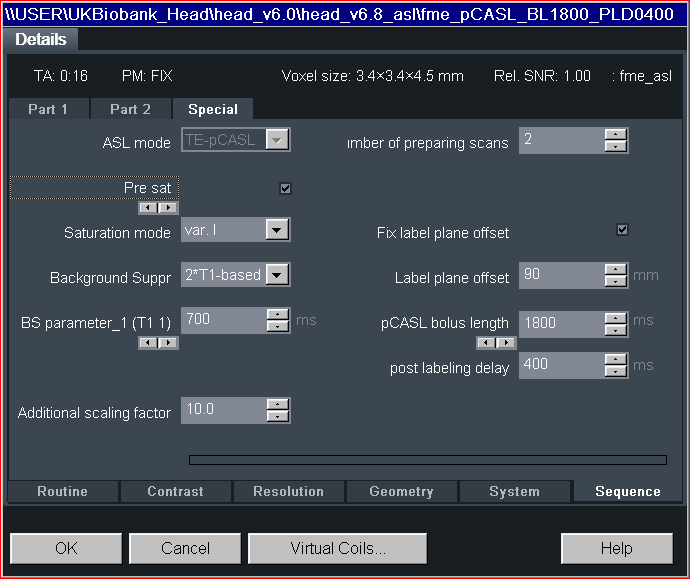Expand the Background Suppr dropdown
The height and width of the screenshot is (579, 690).
277,275
